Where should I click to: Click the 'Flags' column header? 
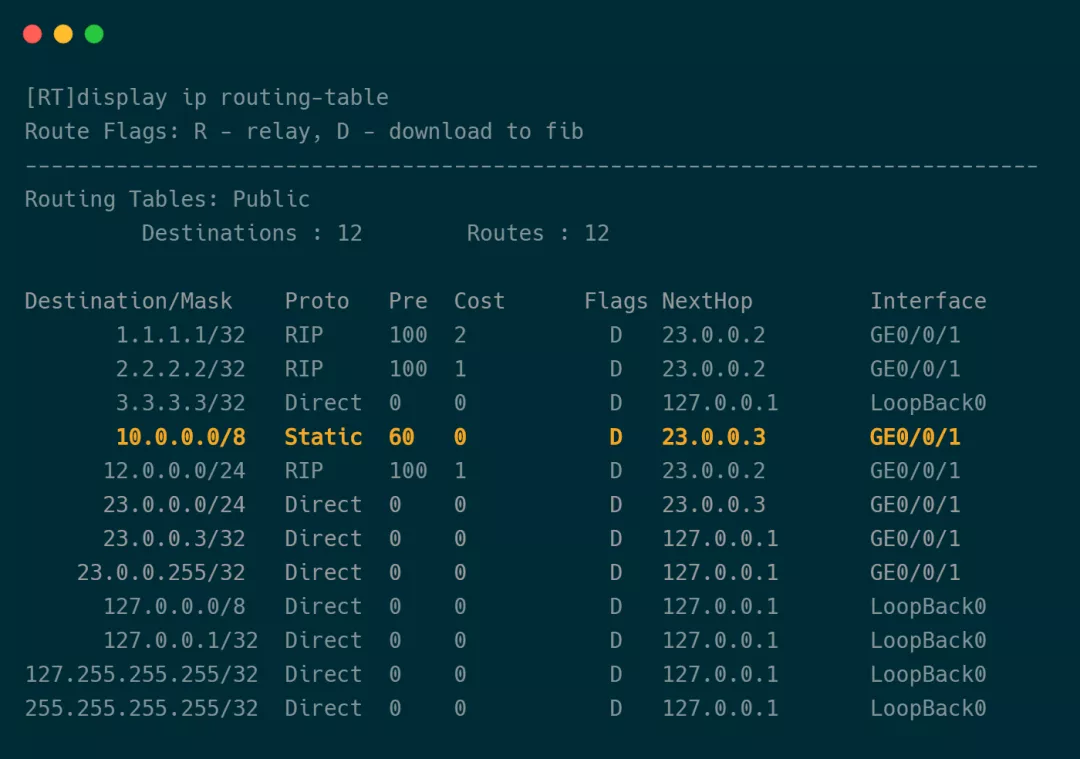[x=616, y=301]
